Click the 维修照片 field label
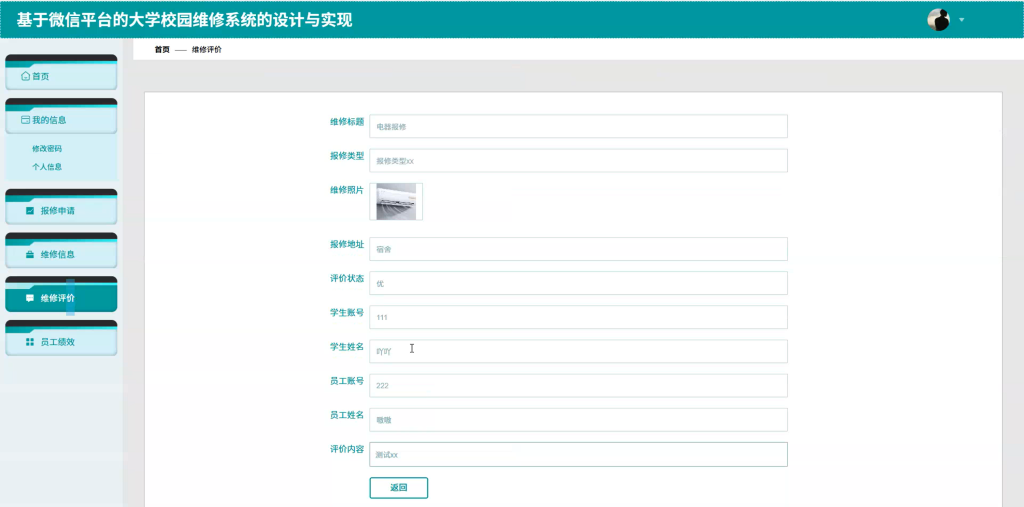 (x=347, y=191)
